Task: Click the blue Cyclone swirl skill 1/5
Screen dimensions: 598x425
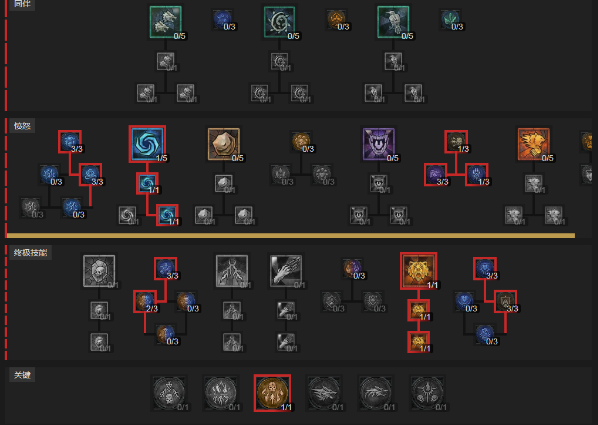Action: coord(147,144)
